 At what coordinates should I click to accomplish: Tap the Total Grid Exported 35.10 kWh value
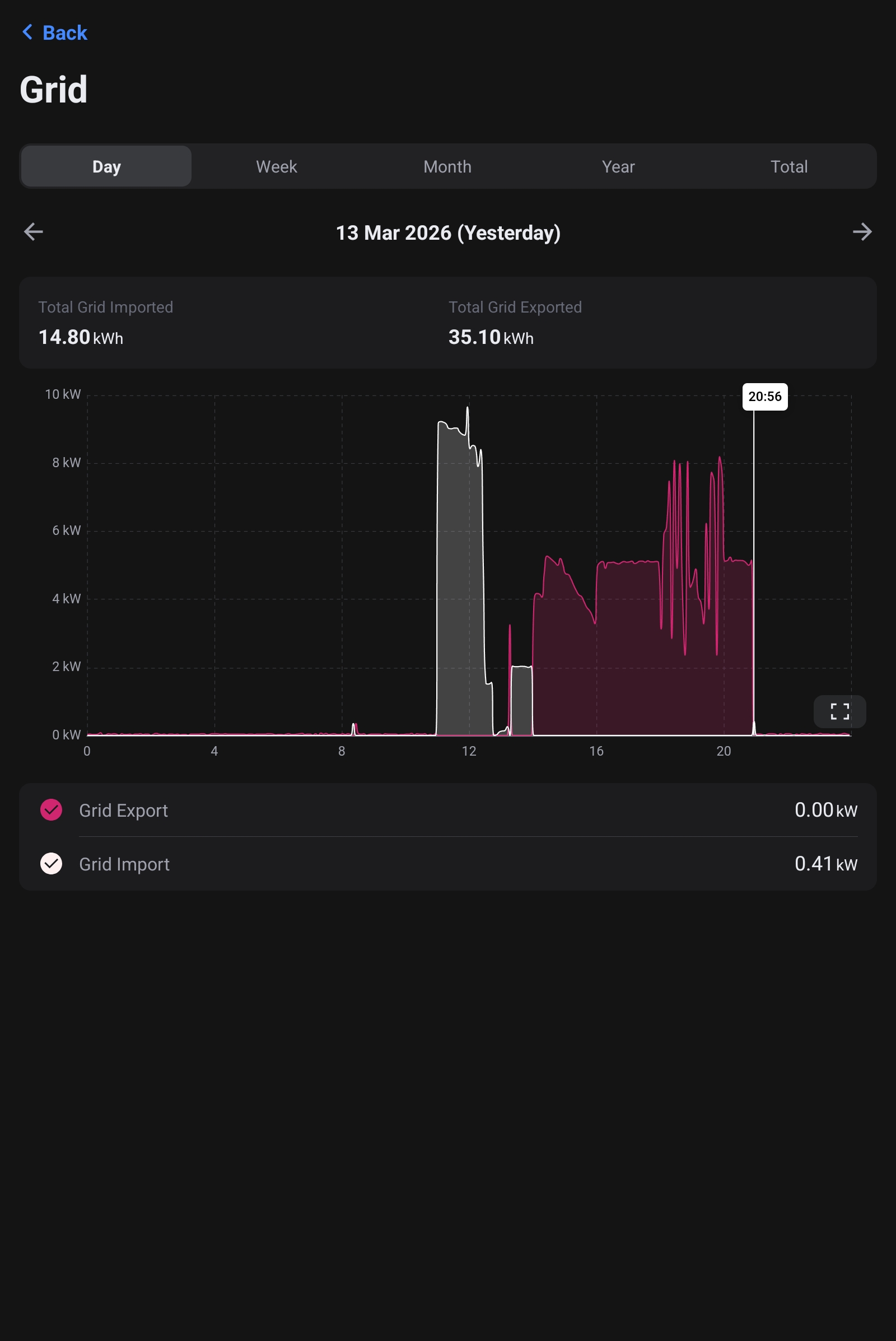pyautogui.click(x=491, y=337)
